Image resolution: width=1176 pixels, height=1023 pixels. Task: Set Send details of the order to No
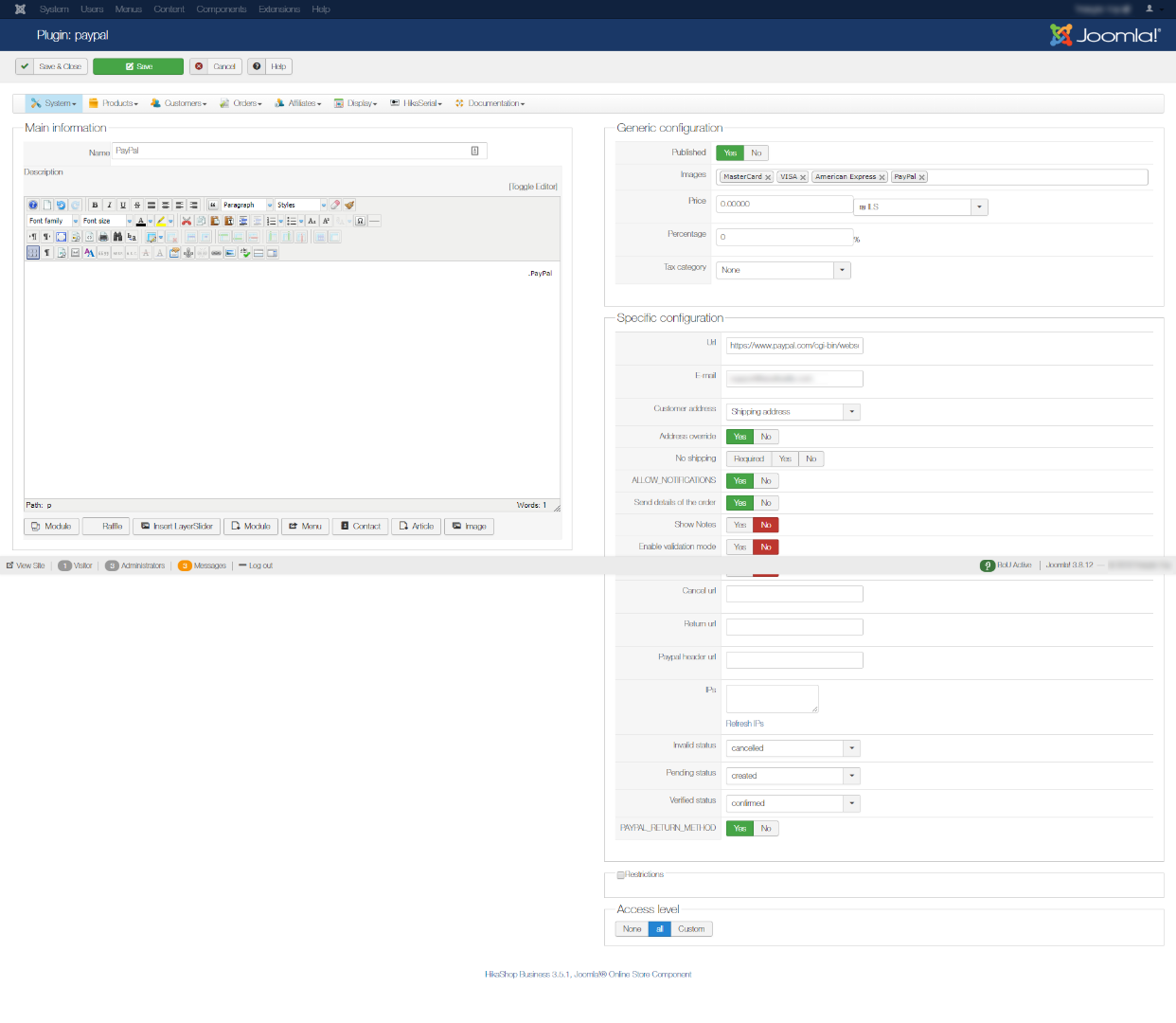[766, 503]
